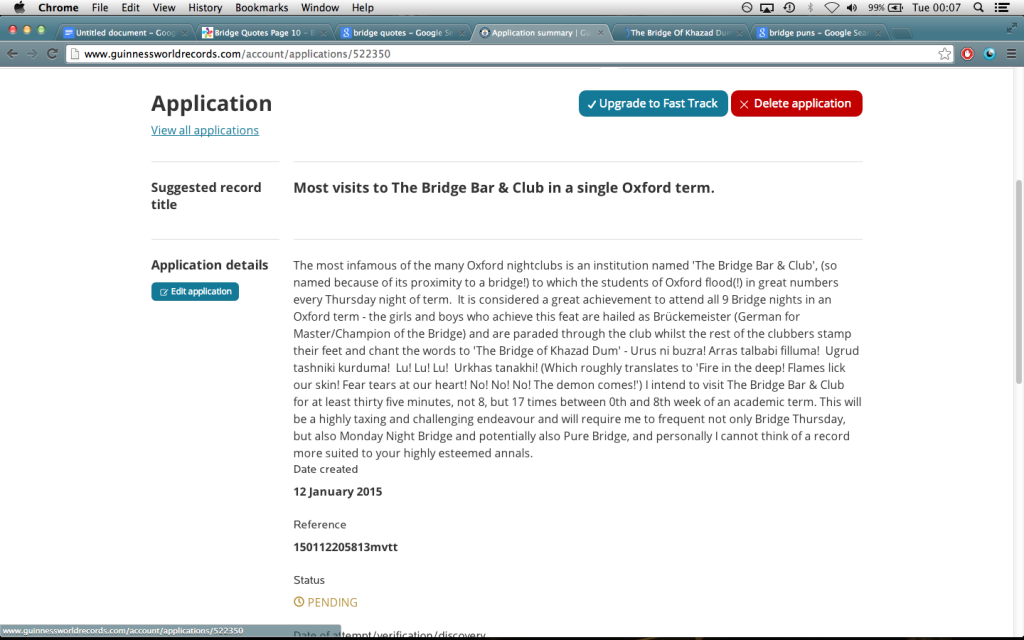Open the History menu
Screen dimensions: 1024x640
pos(205,8)
